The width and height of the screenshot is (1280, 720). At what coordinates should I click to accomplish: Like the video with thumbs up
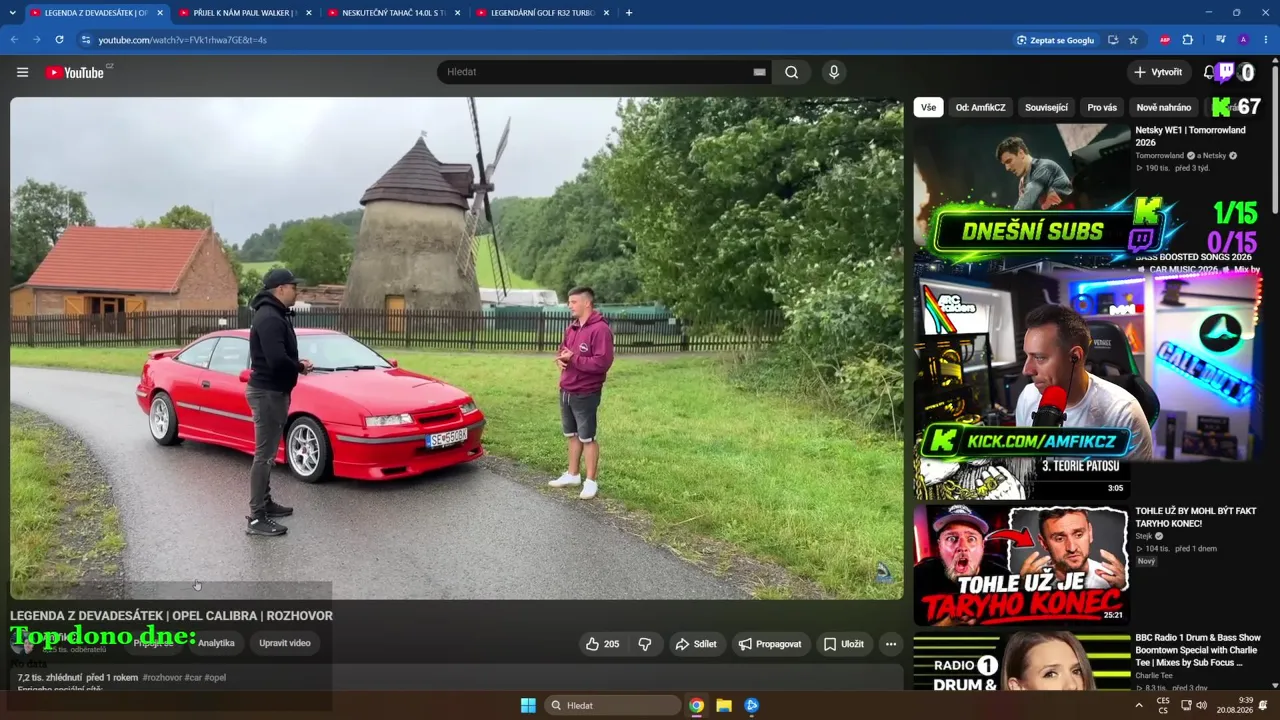pyautogui.click(x=602, y=644)
